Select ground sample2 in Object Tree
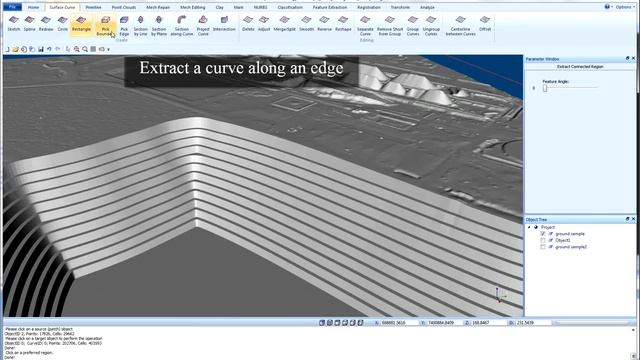 (x=571, y=247)
